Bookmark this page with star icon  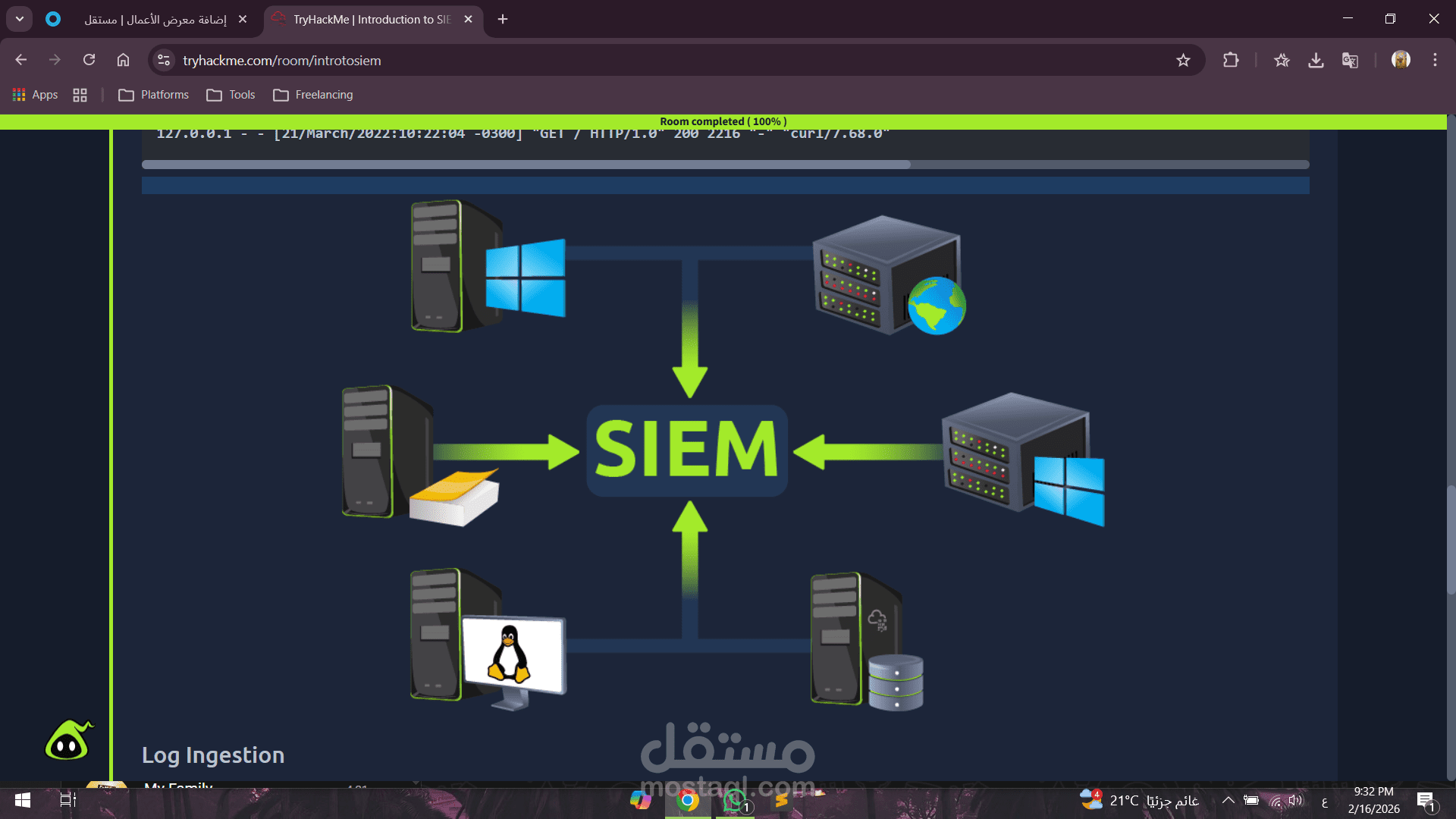pos(1183,60)
